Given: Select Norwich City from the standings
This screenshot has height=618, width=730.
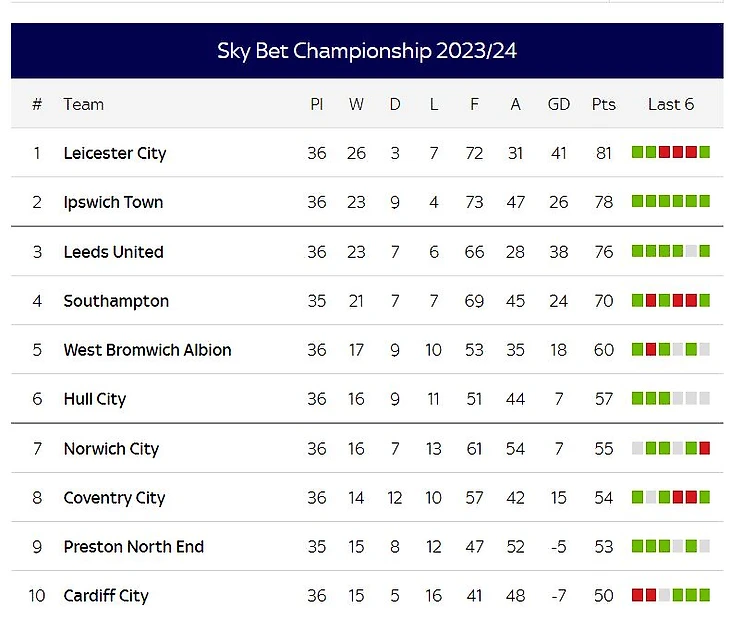Looking at the screenshot, I should pos(111,449).
